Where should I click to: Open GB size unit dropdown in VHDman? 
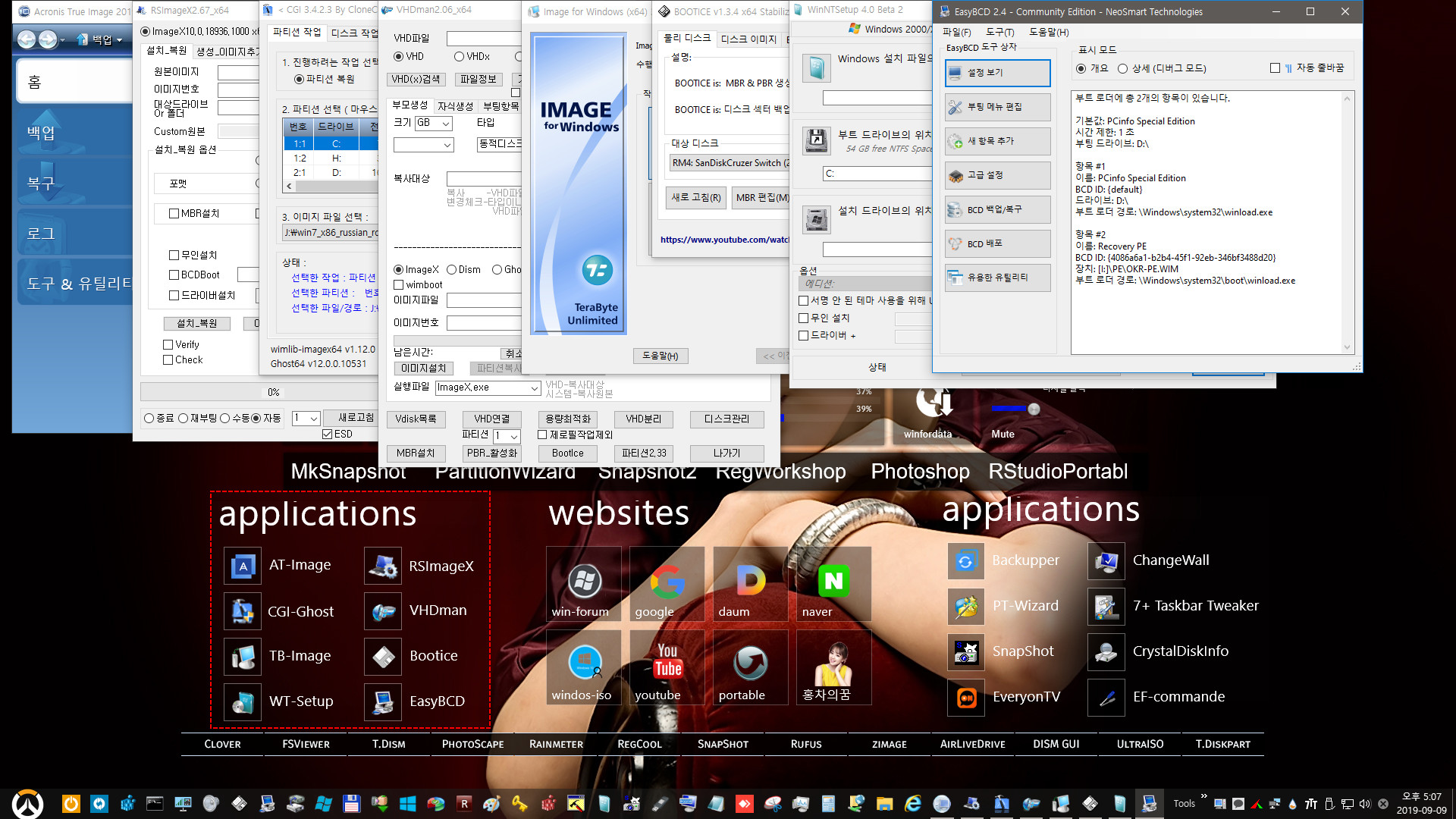[x=433, y=123]
